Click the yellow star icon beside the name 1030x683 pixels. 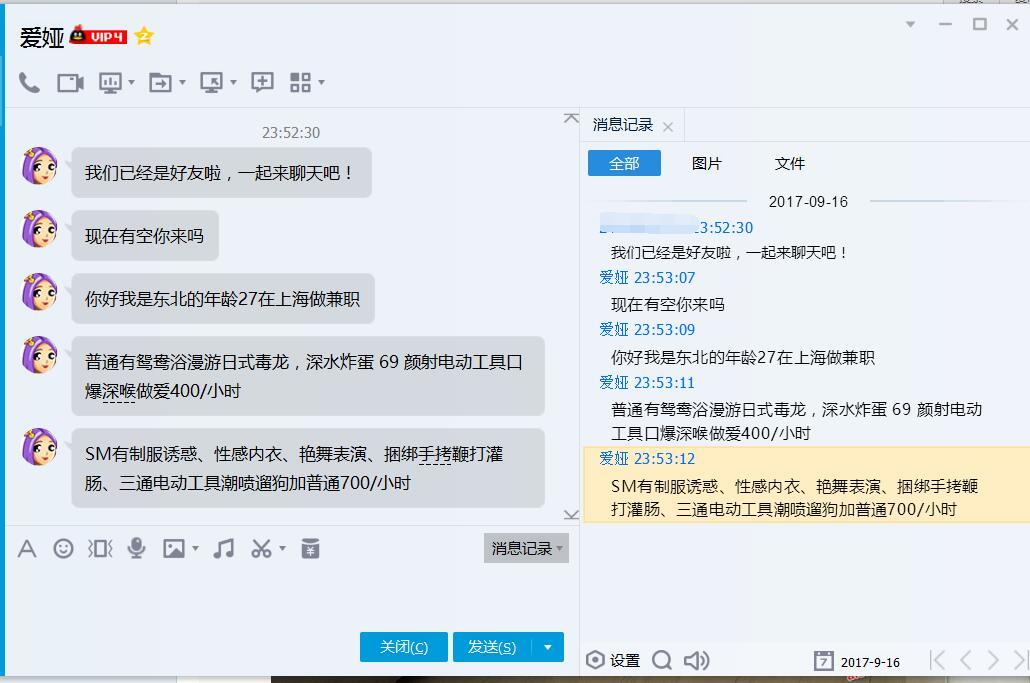coord(144,35)
